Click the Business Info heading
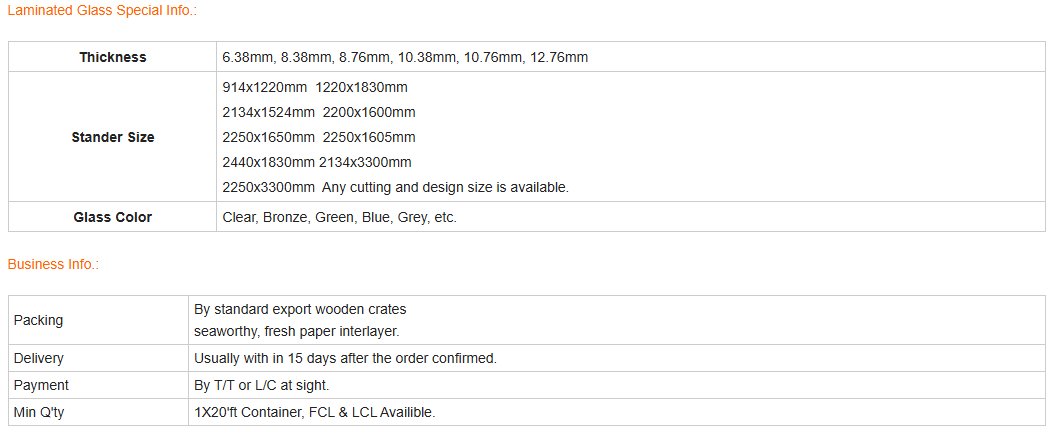 pos(53,264)
